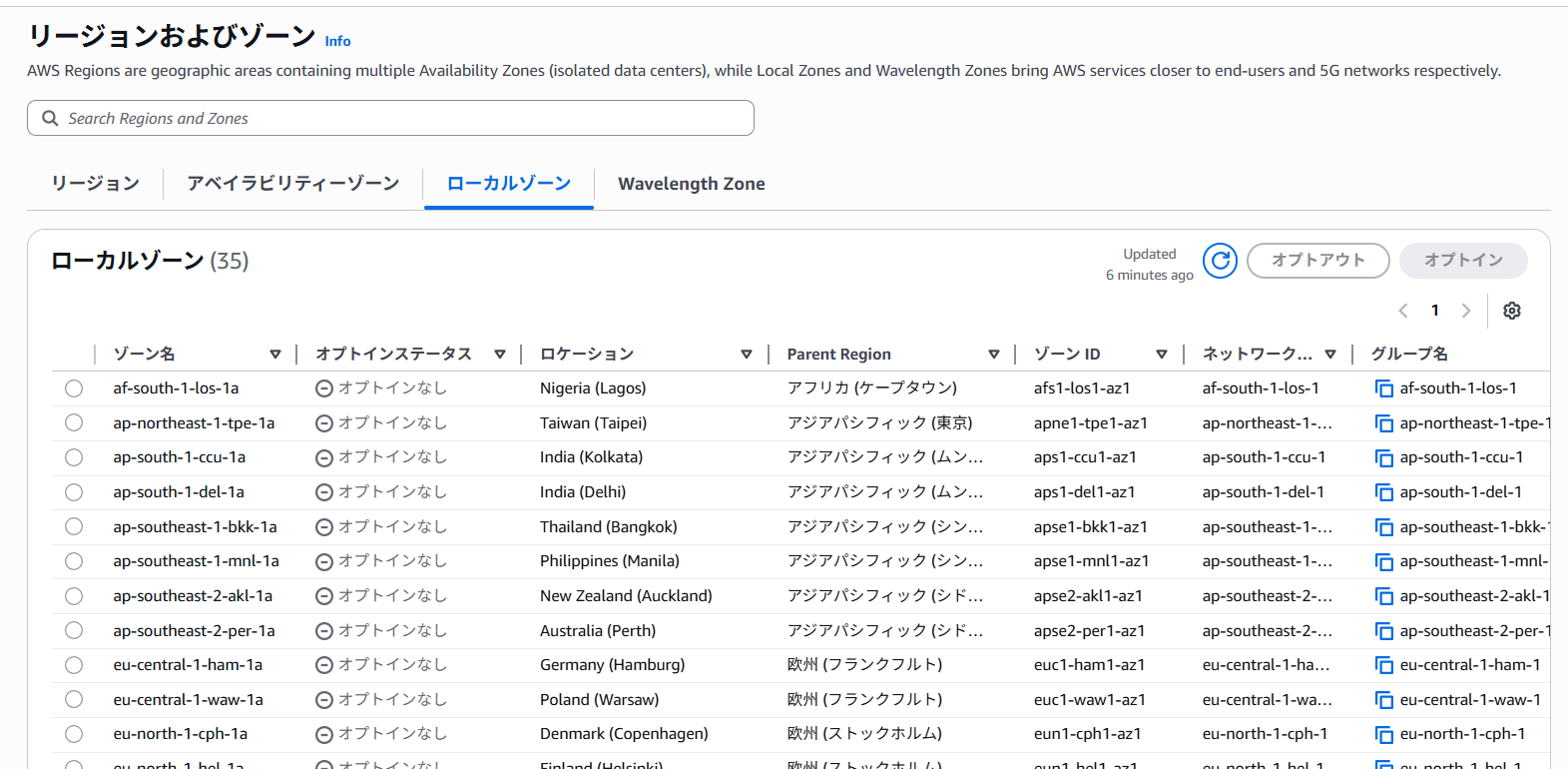Copy group name ap-southeast-2-per-1 icon
Screen dimensions: 1568x769
1383,631
